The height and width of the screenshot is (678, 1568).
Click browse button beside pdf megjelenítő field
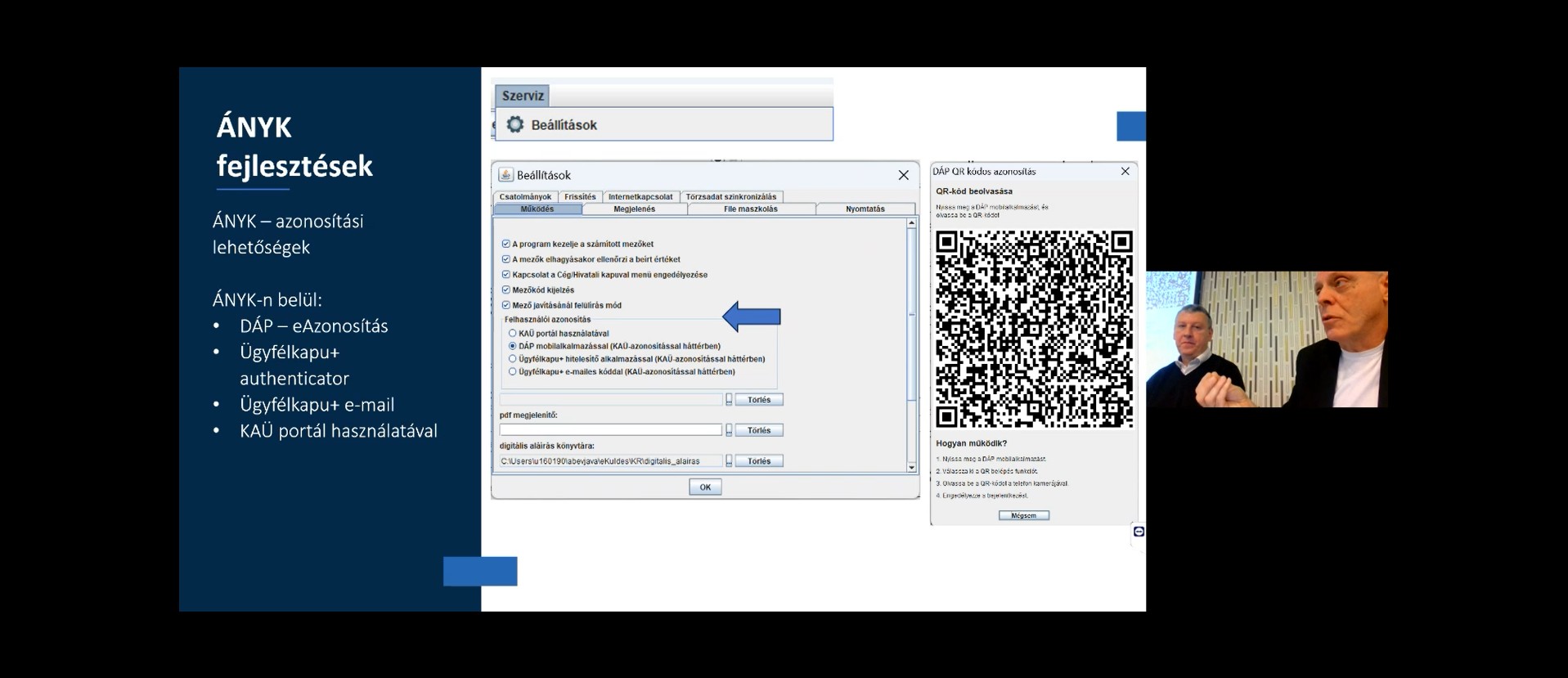(729, 430)
